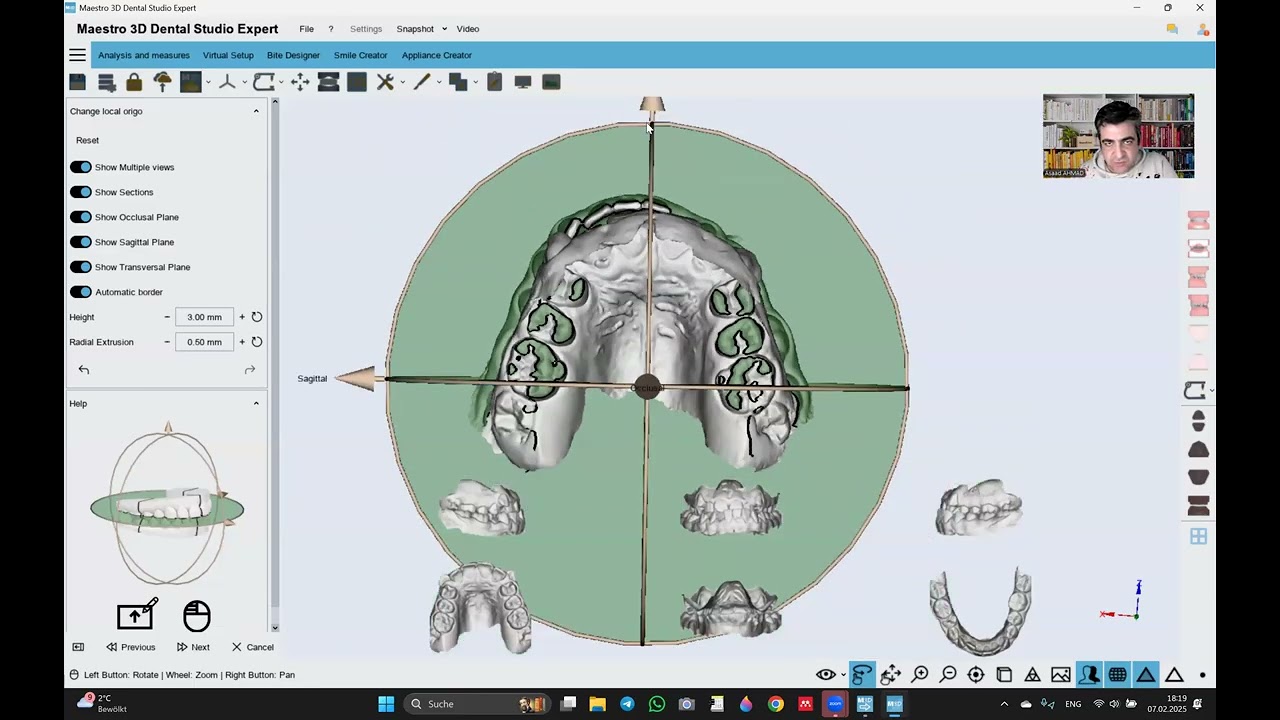Switch to Bite Designer tab
This screenshot has width=1280, height=720.
click(293, 55)
